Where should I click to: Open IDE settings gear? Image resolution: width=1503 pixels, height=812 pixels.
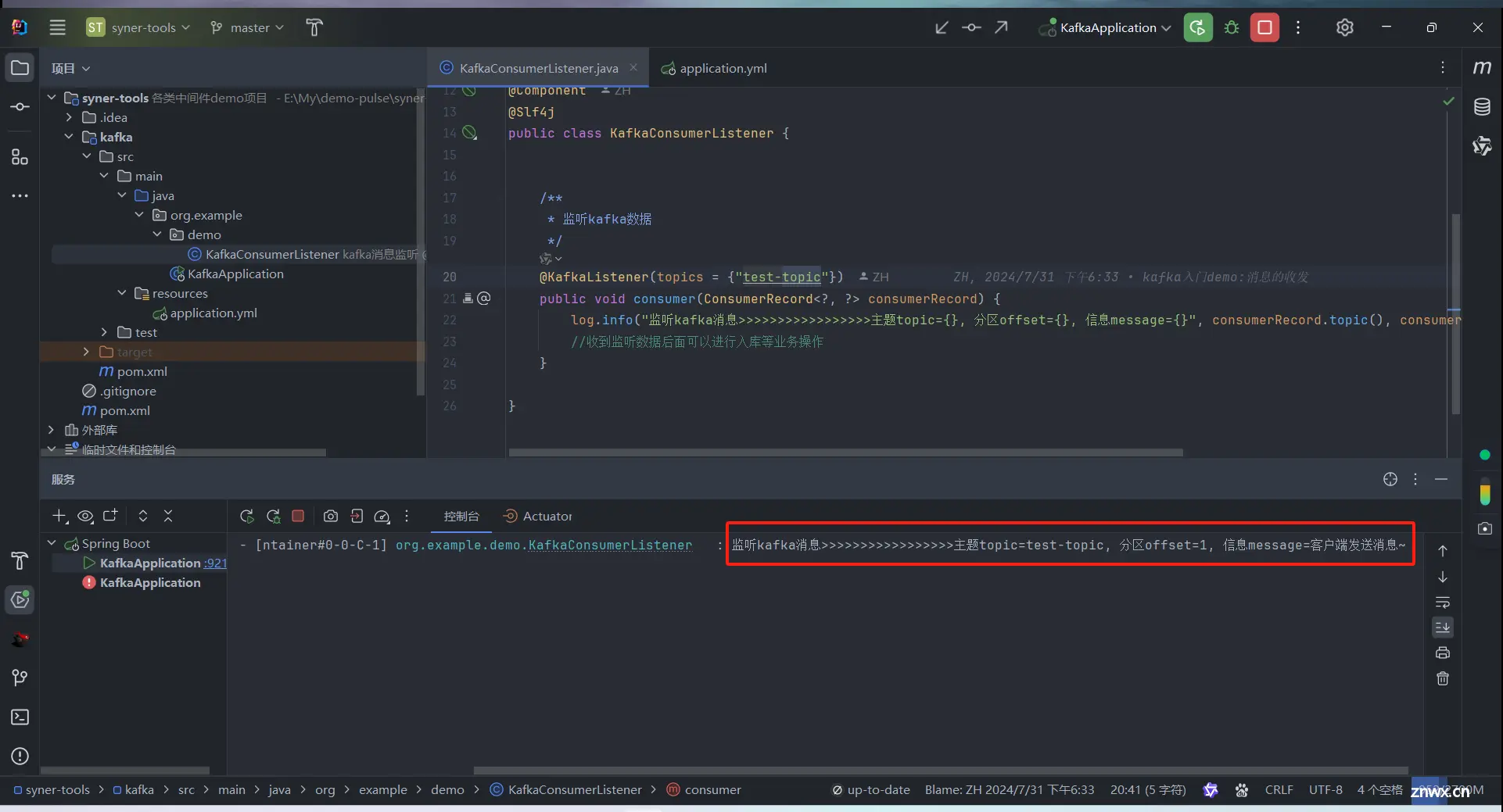click(x=1344, y=27)
